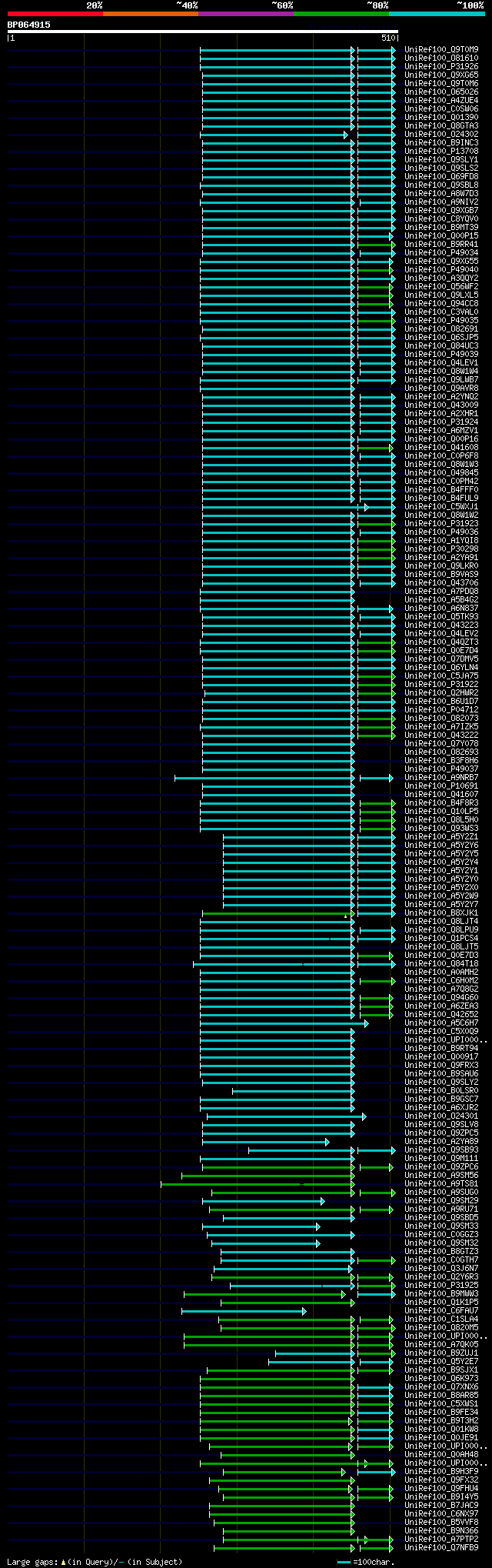Select hit label UniRef100_B8XJK1
Viewport: 492px width, 1568px height.
[x=441, y=912]
